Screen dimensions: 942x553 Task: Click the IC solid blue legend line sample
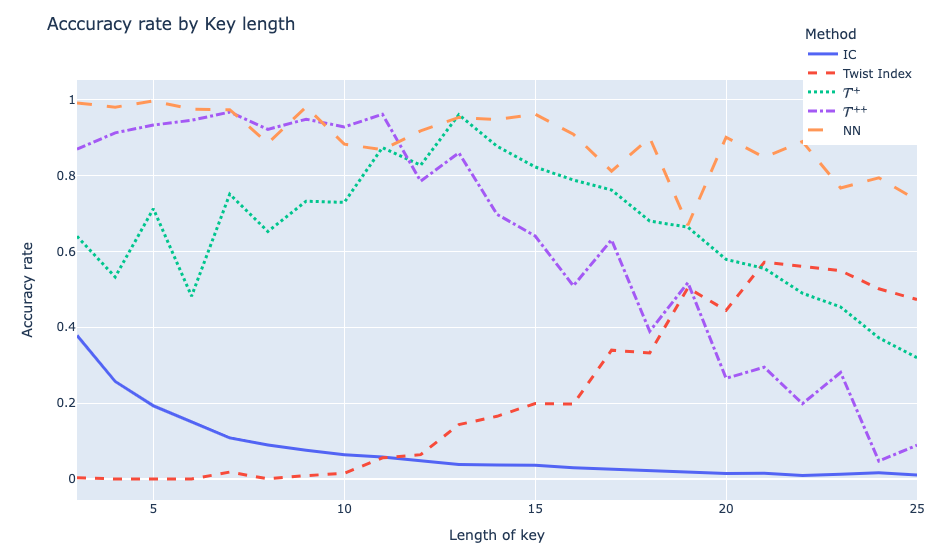pyautogui.click(x=821, y=55)
